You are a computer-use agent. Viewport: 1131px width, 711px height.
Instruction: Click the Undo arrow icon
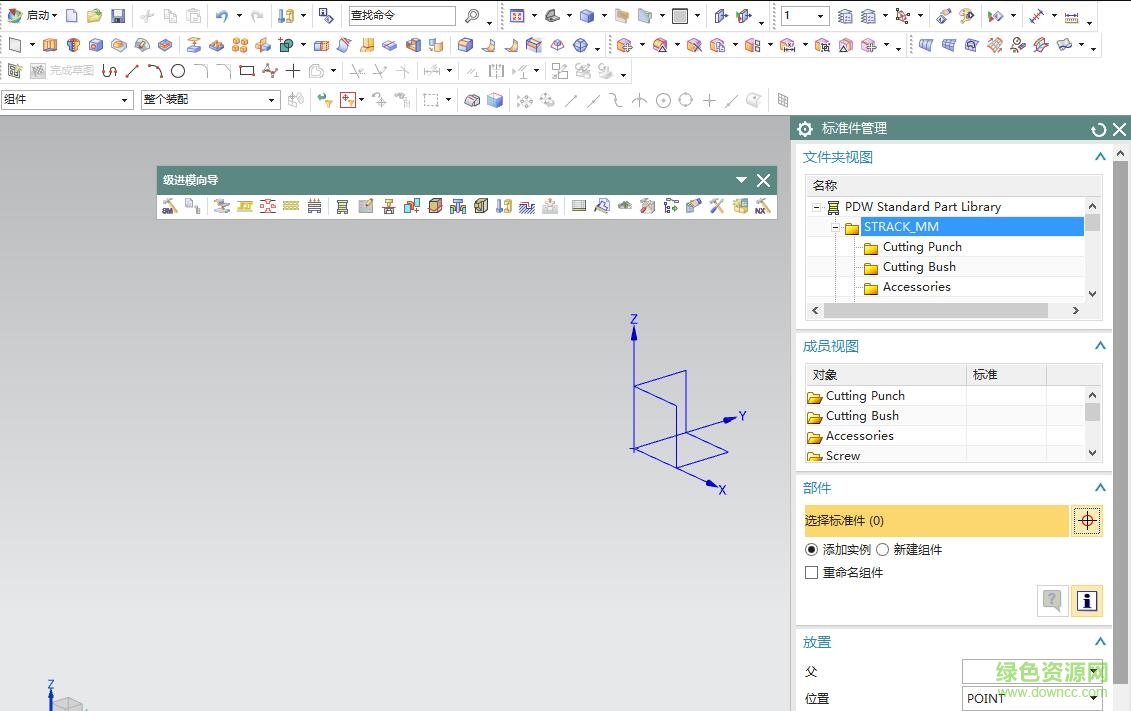222,16
